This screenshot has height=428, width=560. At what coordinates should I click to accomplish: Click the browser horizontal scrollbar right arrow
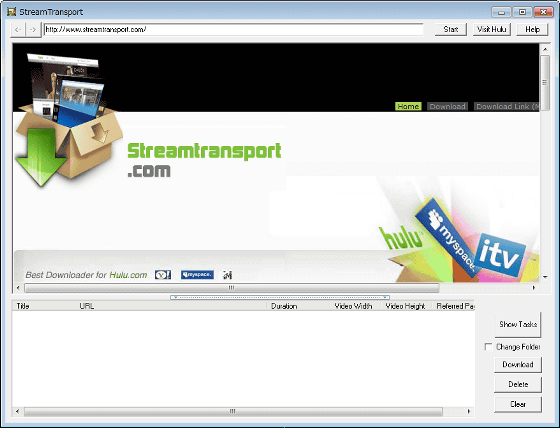[534, 288]
